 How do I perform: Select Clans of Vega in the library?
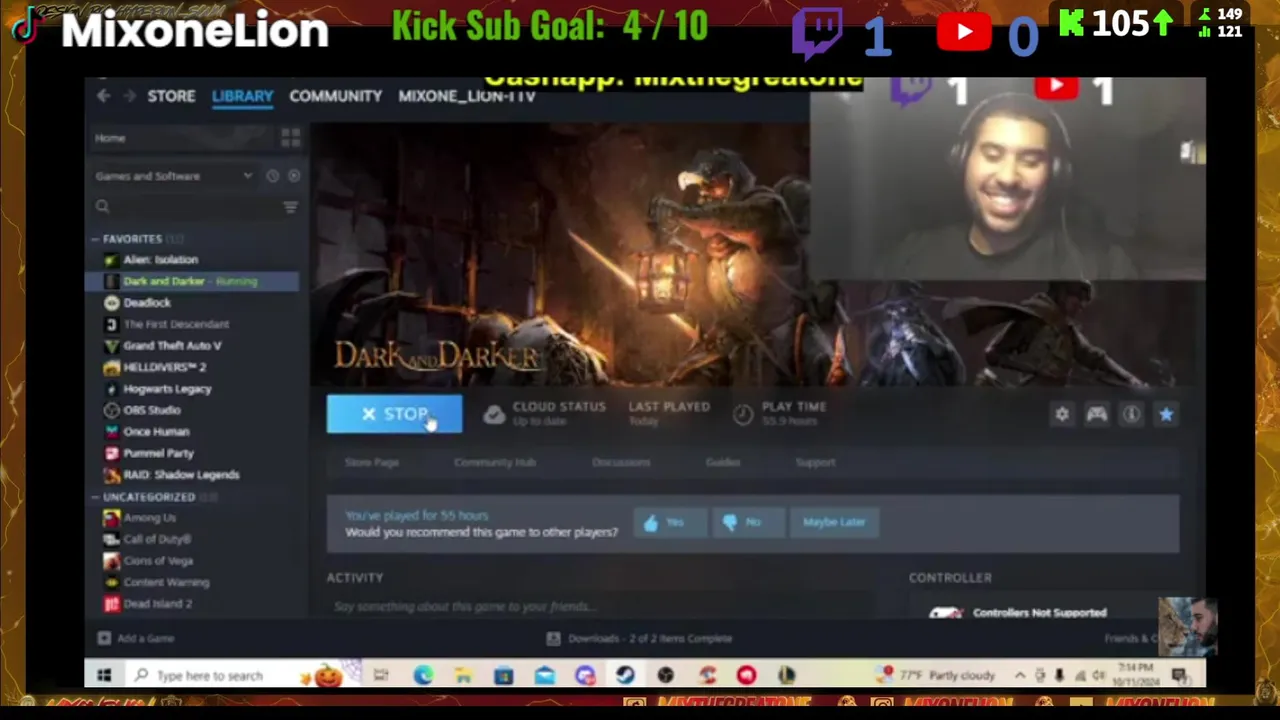(158, 561)
